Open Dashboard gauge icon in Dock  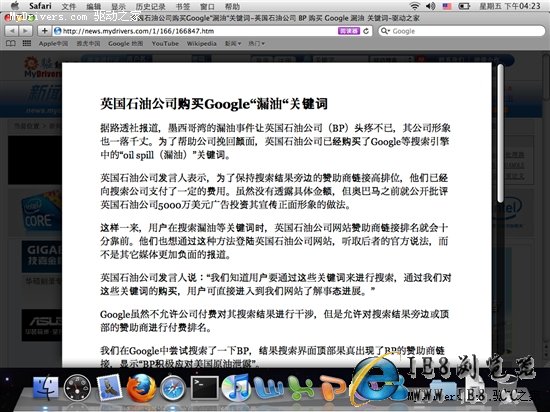(x=77, y=387)
